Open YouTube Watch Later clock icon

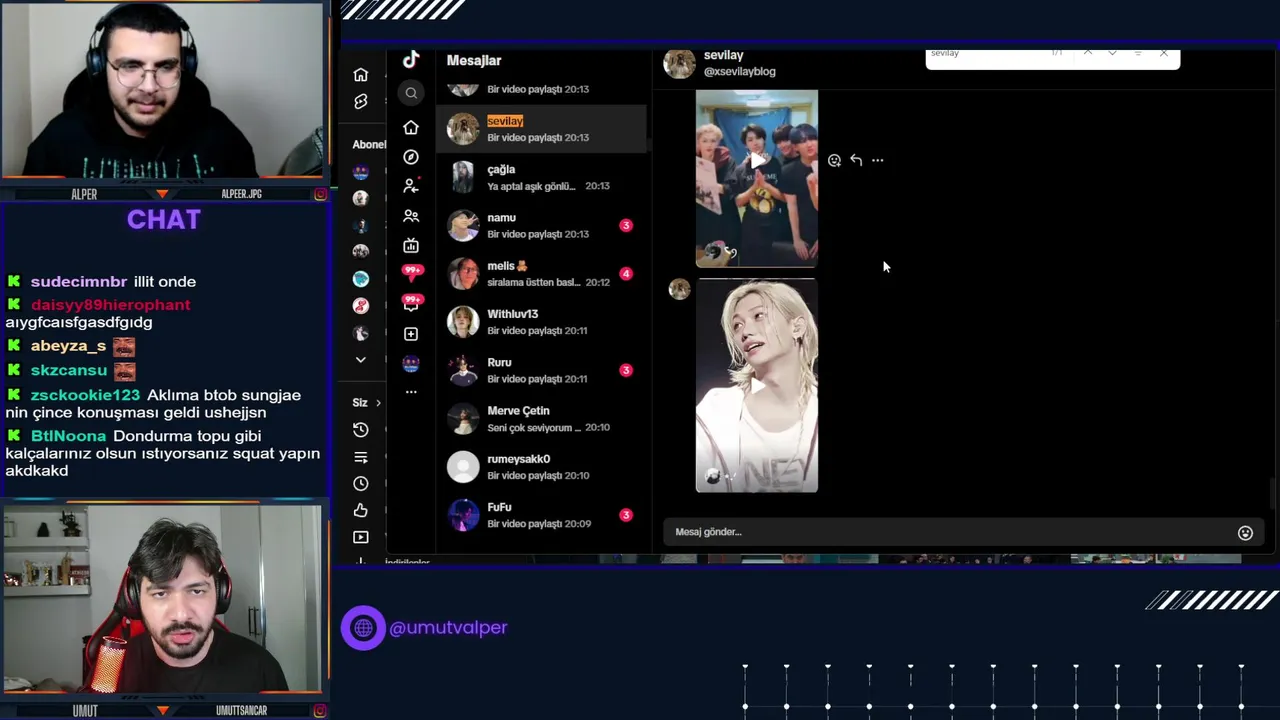click(x=361, y=483)
